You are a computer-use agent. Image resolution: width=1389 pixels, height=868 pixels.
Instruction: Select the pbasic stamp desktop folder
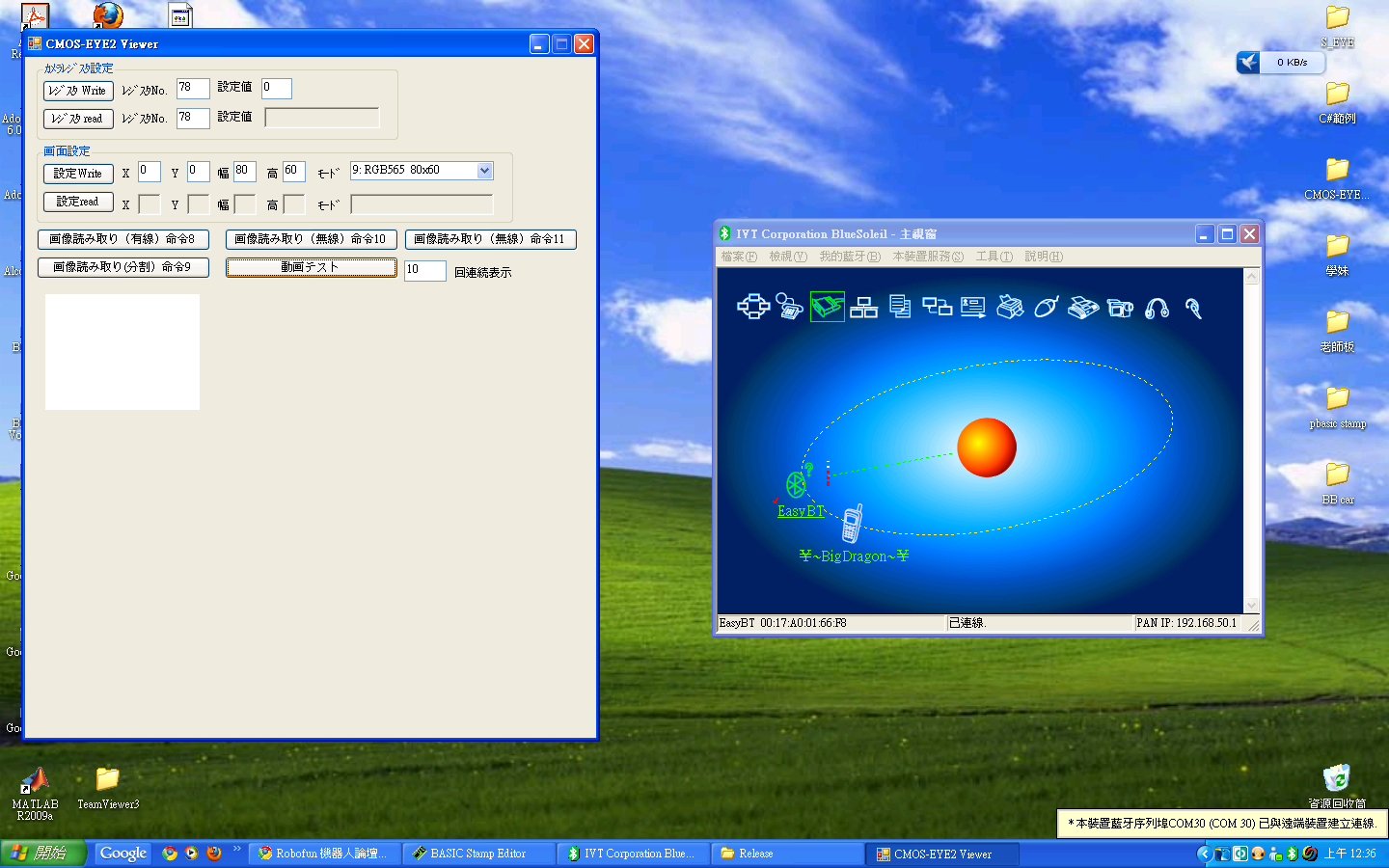coord(1337,407)
